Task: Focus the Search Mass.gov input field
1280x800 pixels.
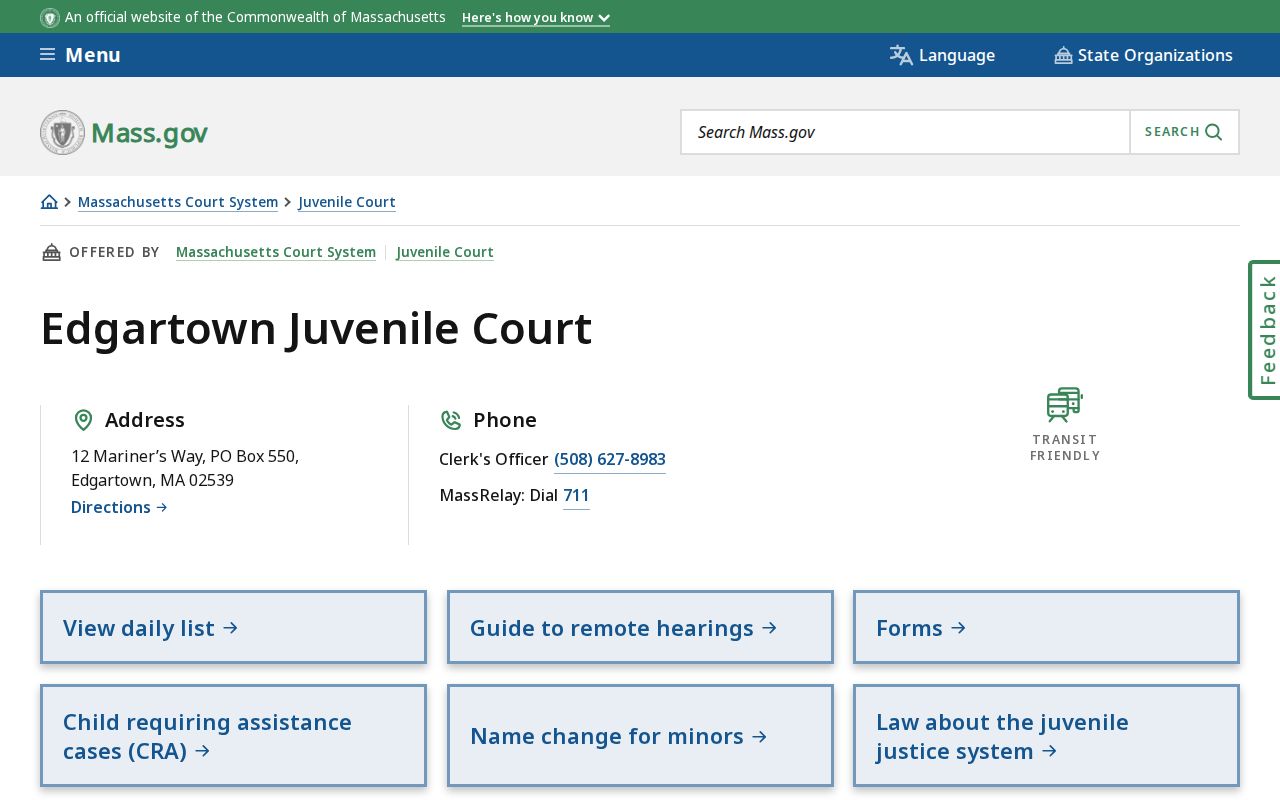Action: [x=905, y=132]
